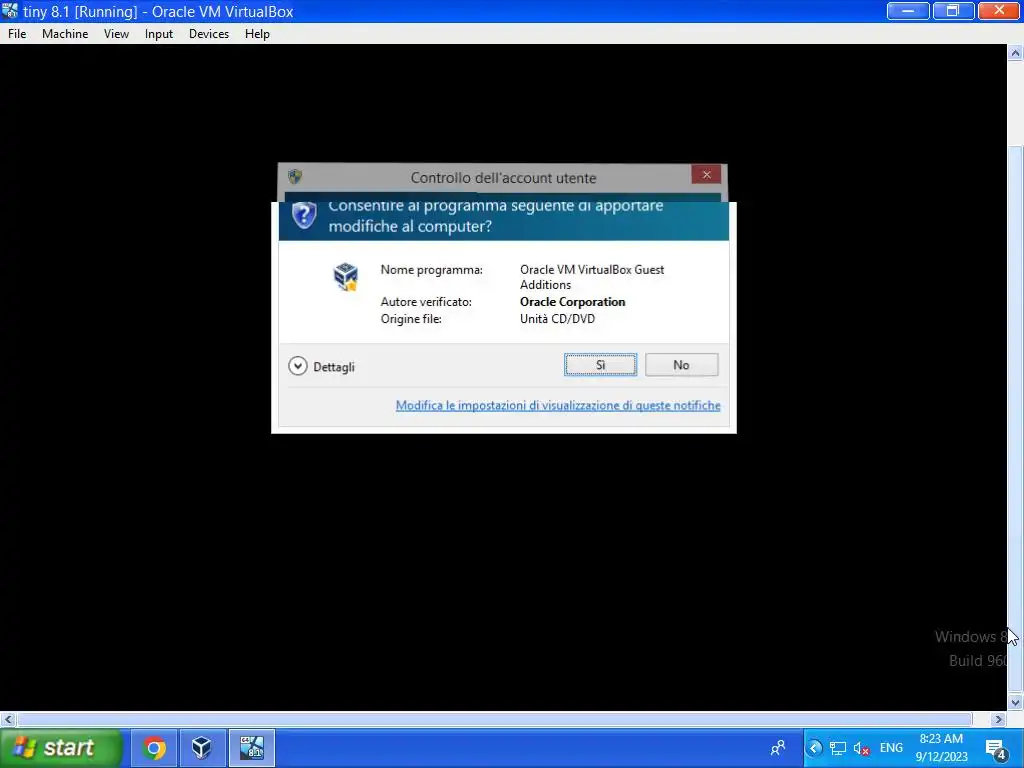Click the Sì button in UAC dialog
The height and width of the screenshot is (768, 1024).
[600, 365]
